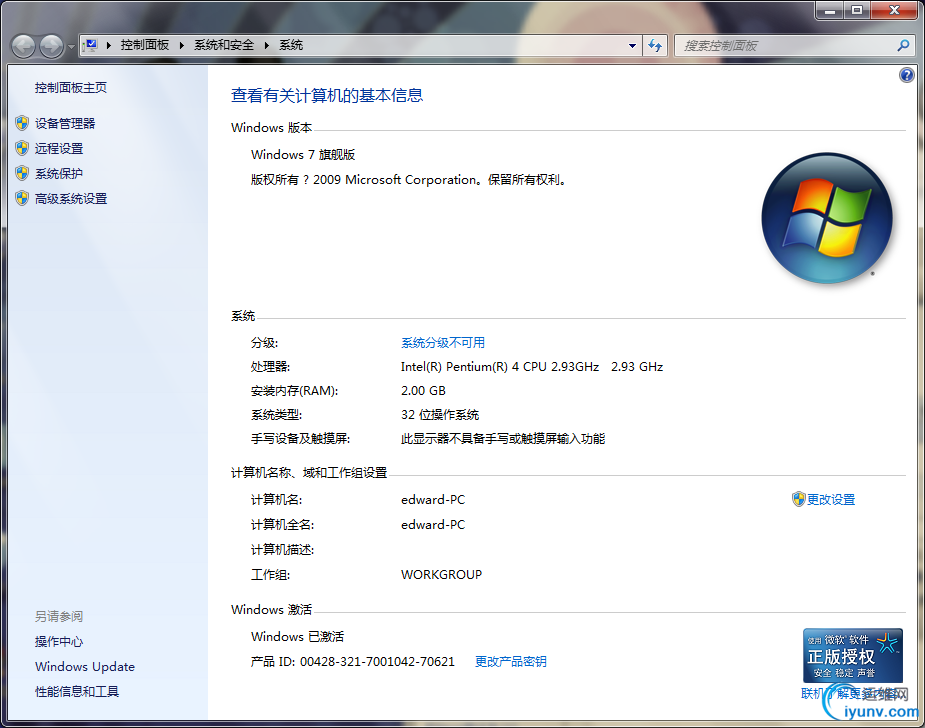Open 更改设置 next to computer name
This screenshot has height=728, width=925.
point(829,499)
